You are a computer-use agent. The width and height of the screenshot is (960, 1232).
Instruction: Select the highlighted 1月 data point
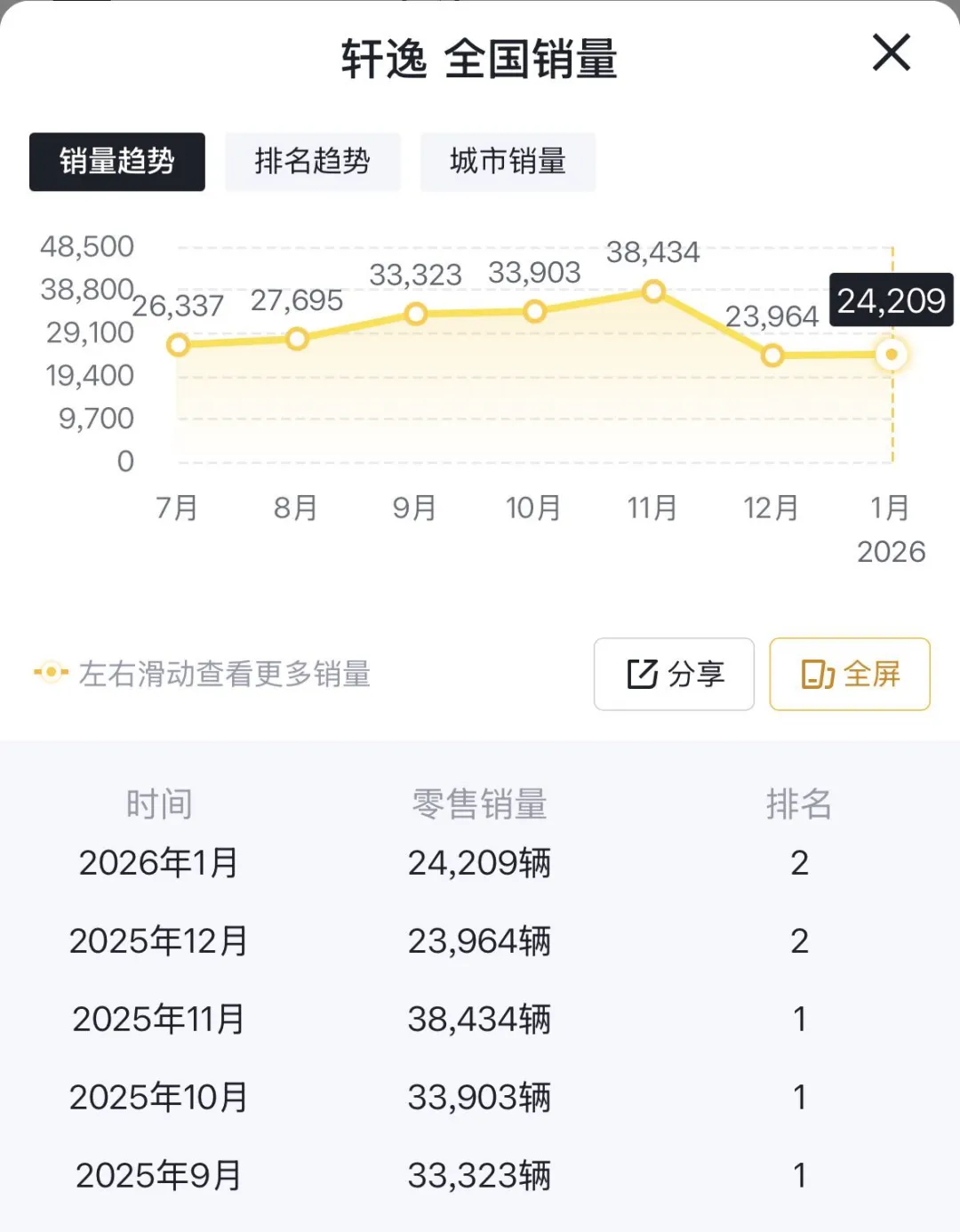click(x=892, y=355)
